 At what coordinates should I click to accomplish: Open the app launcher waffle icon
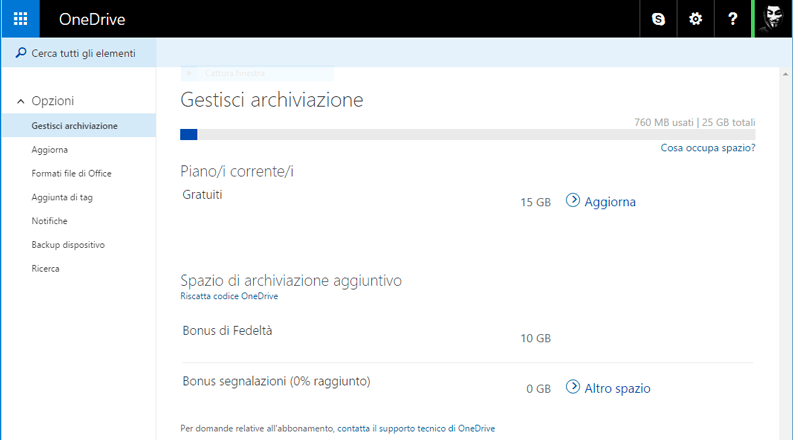pos(20,19)
